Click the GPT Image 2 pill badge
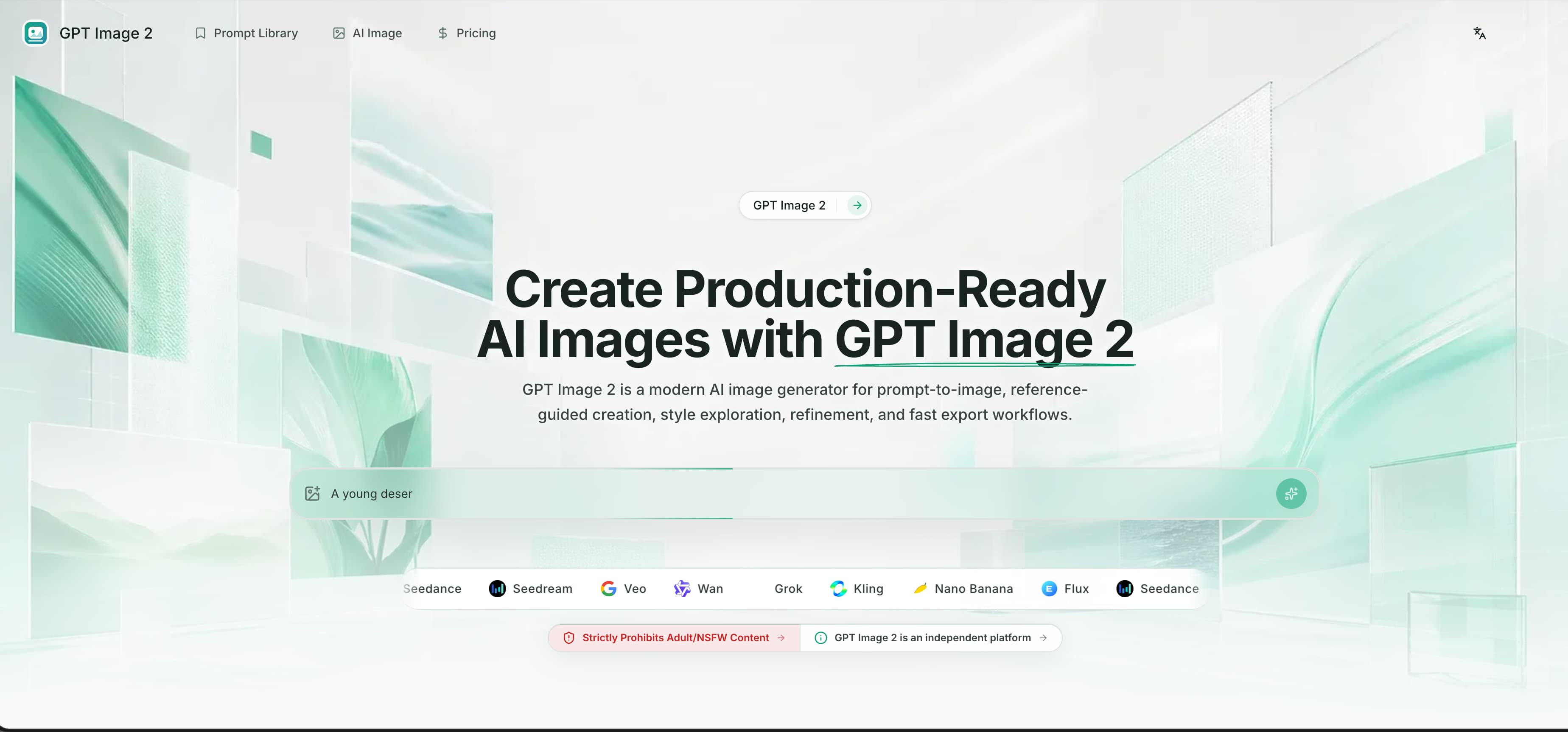The height and width of the screenshot is (732, 1568). 805,205
